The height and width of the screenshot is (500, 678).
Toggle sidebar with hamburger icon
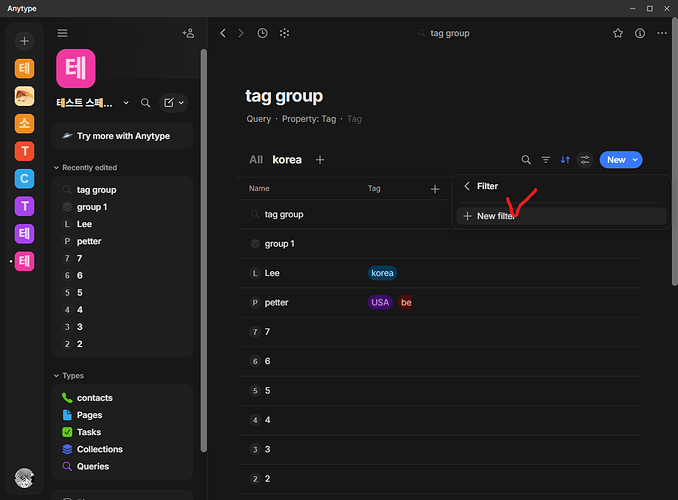[x=62, y=33]
